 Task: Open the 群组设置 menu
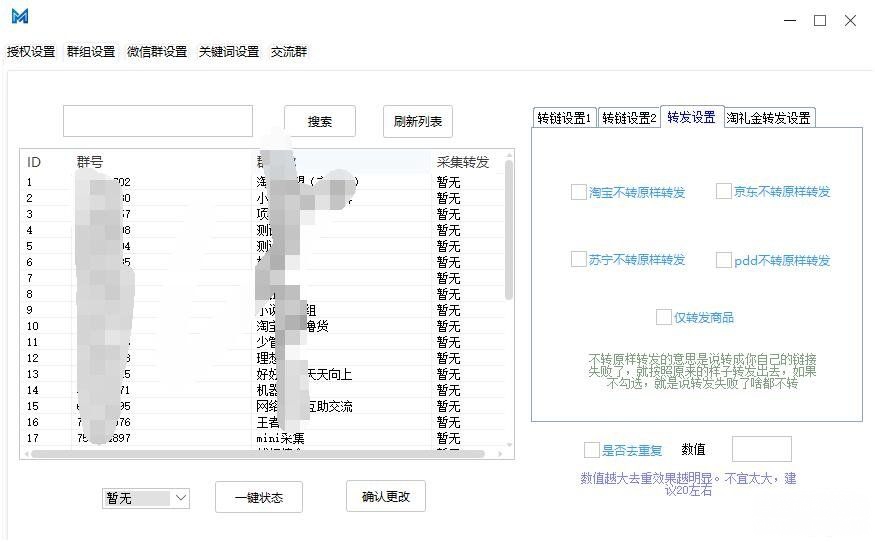point(91,52)
